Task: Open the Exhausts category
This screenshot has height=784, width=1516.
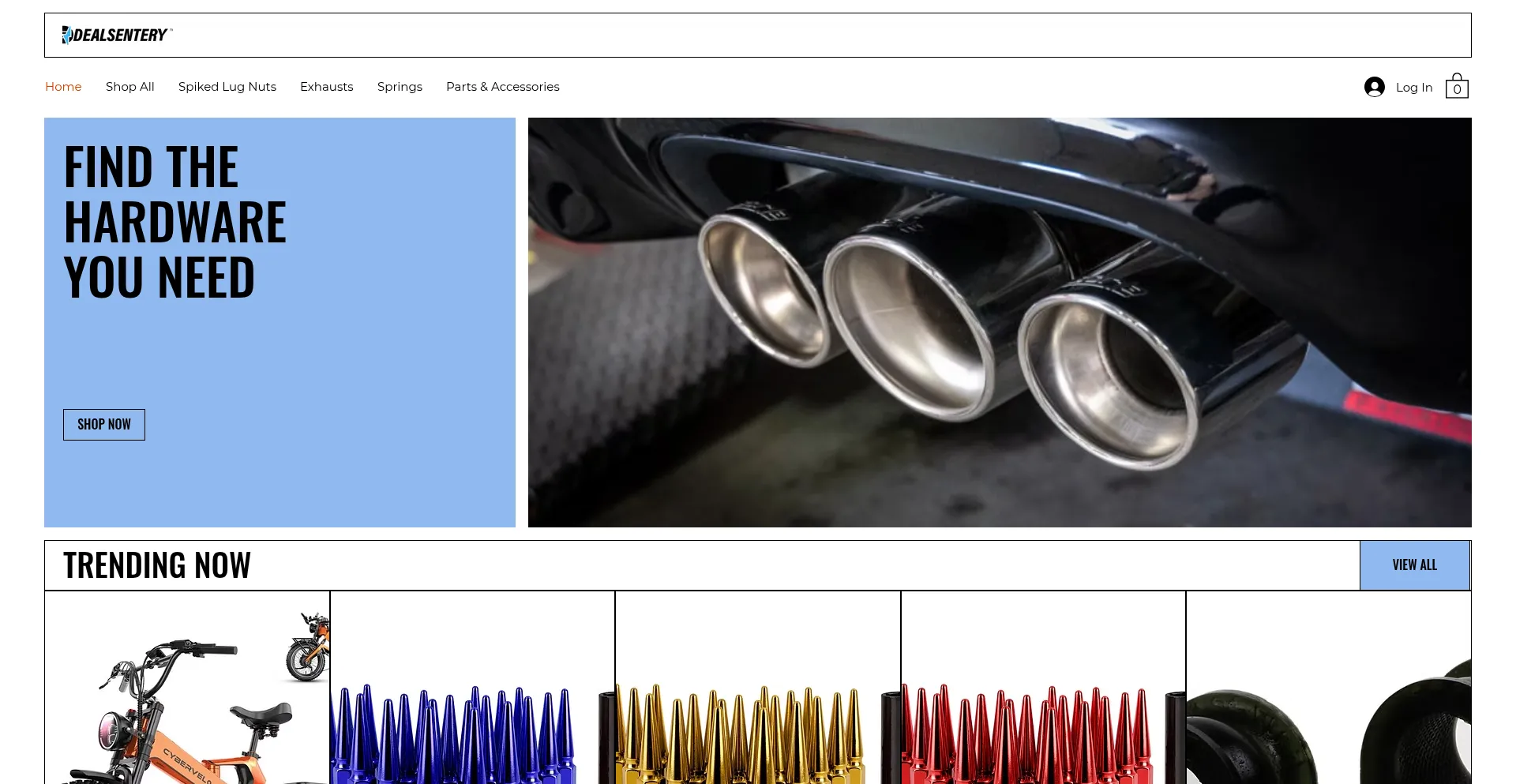Action: (x=326, y=87)
